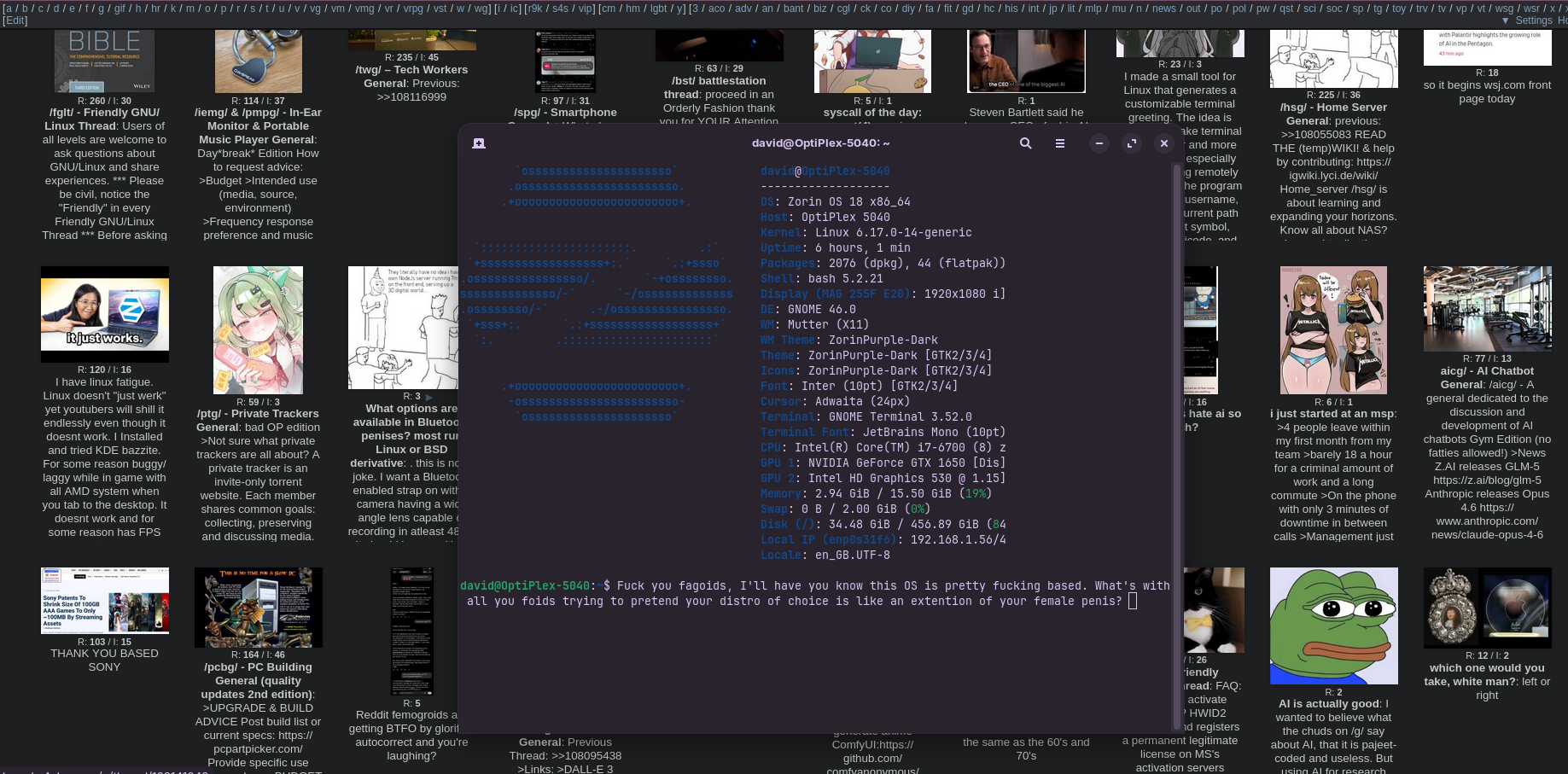Open the terminal hamburger menu
1568x774 pixels.
coord(1059,143)
